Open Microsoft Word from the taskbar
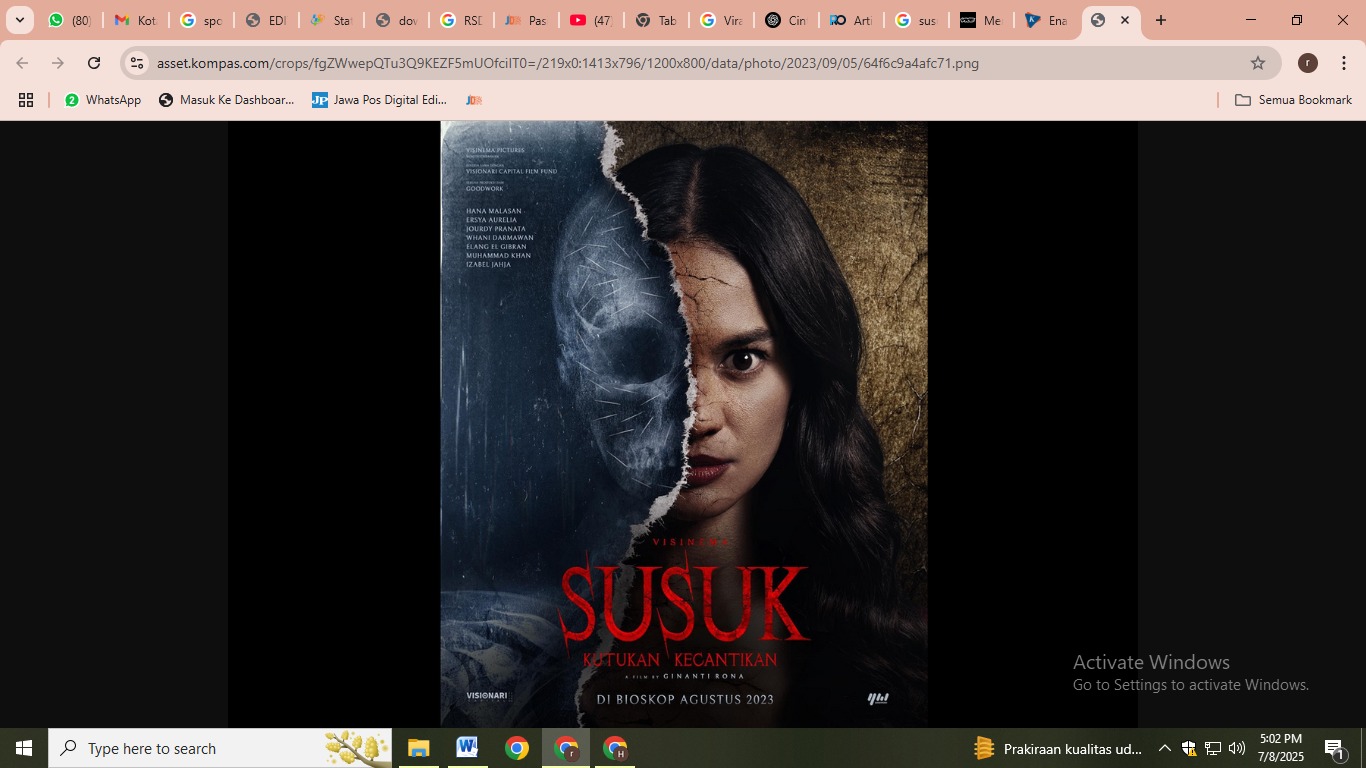1366x768 pixels. click(467, 748)
